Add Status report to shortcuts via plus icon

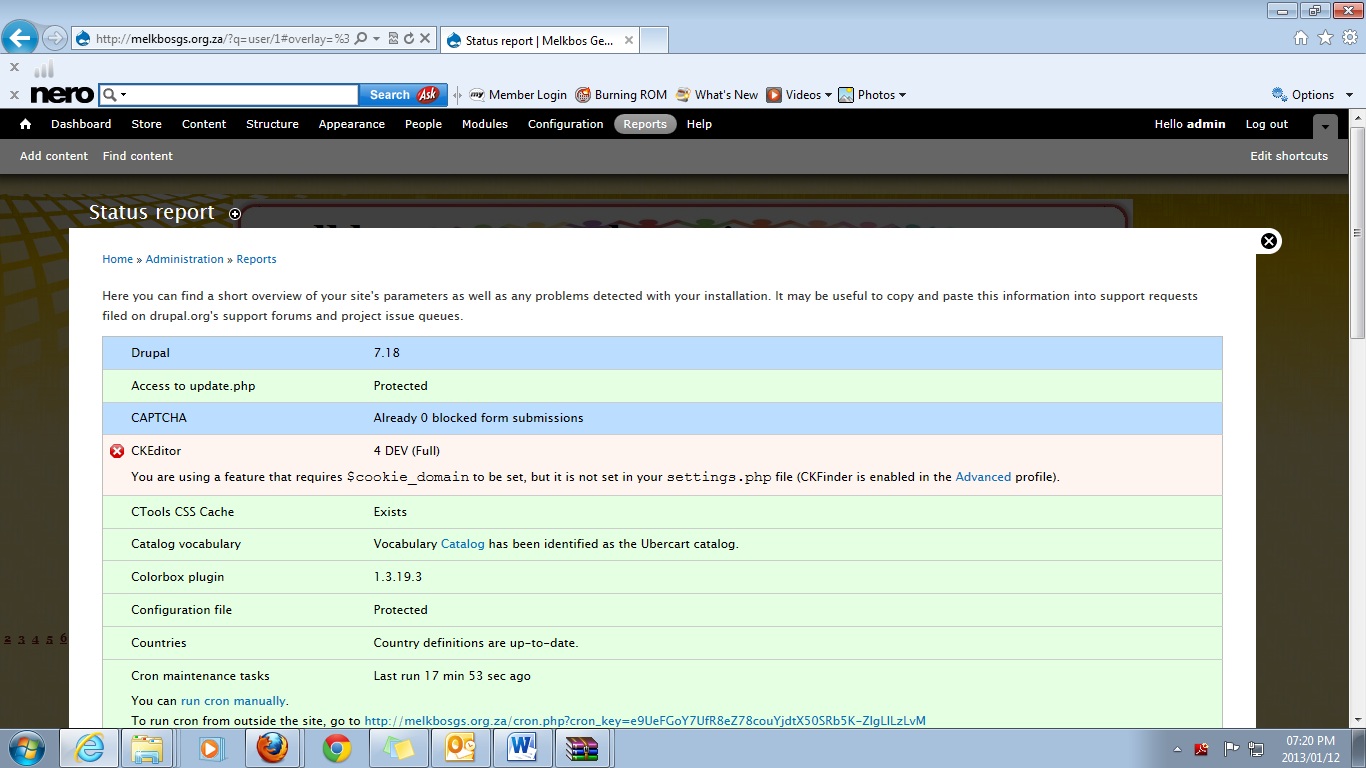point(235,213)
